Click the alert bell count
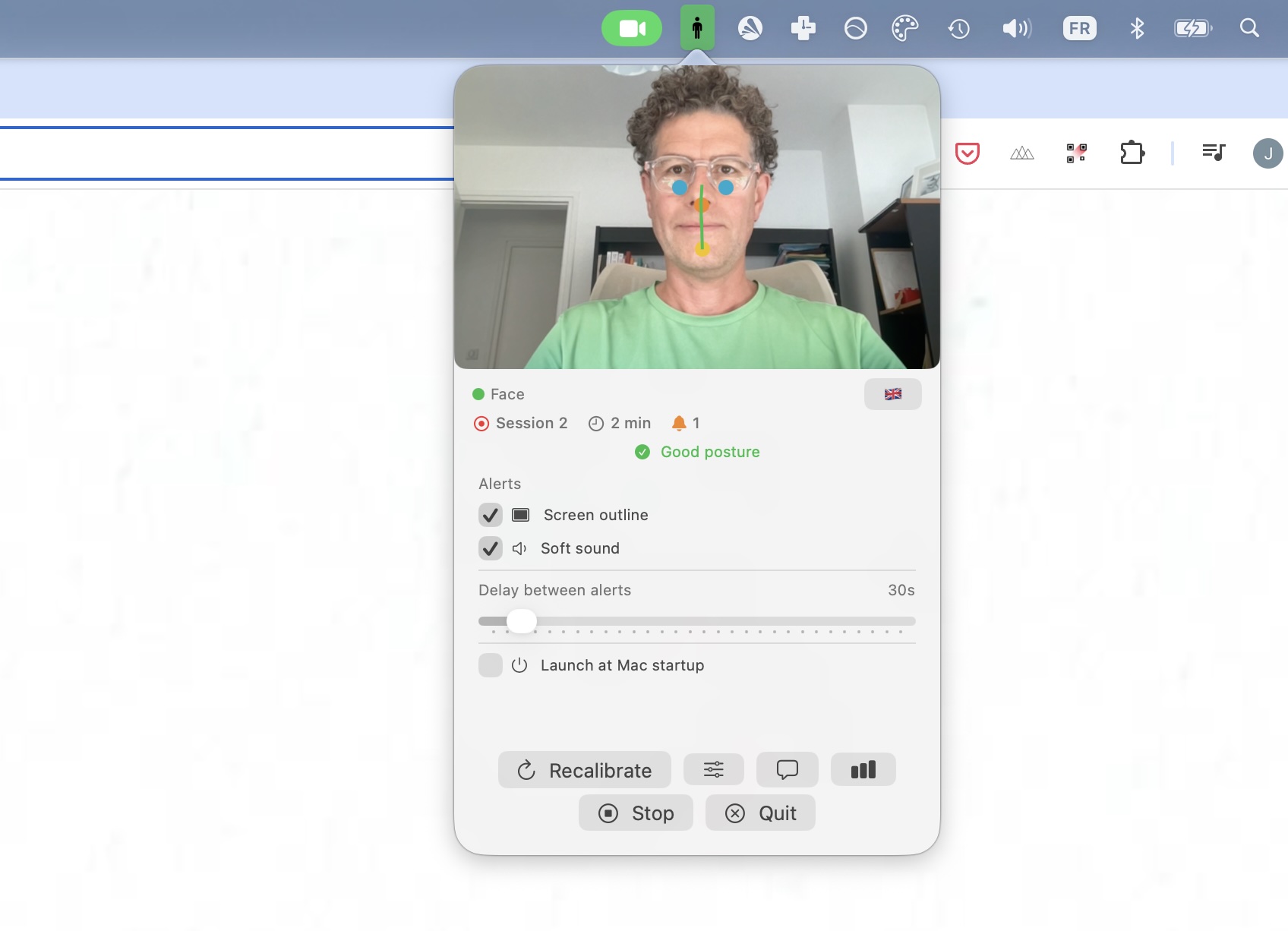This screenshot has width=1288, height=931. [686, 423]
